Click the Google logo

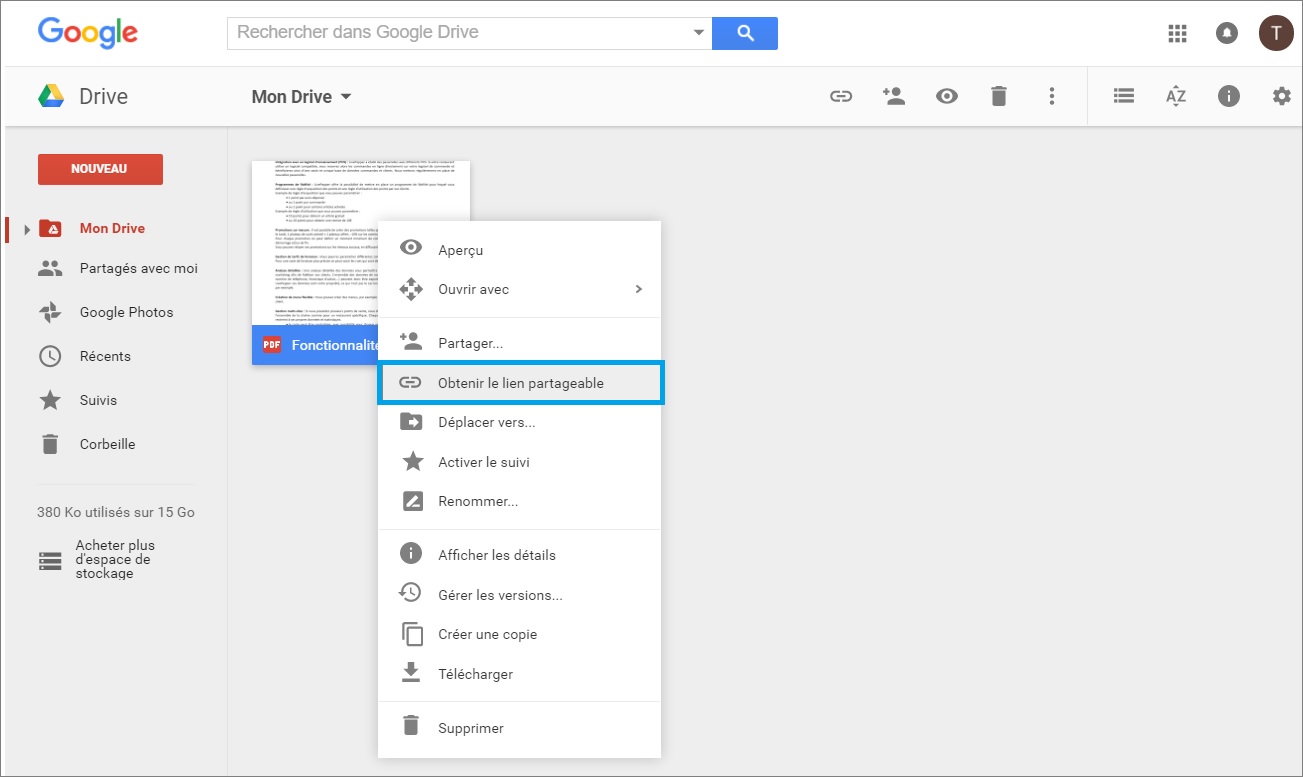pos(88,32)
